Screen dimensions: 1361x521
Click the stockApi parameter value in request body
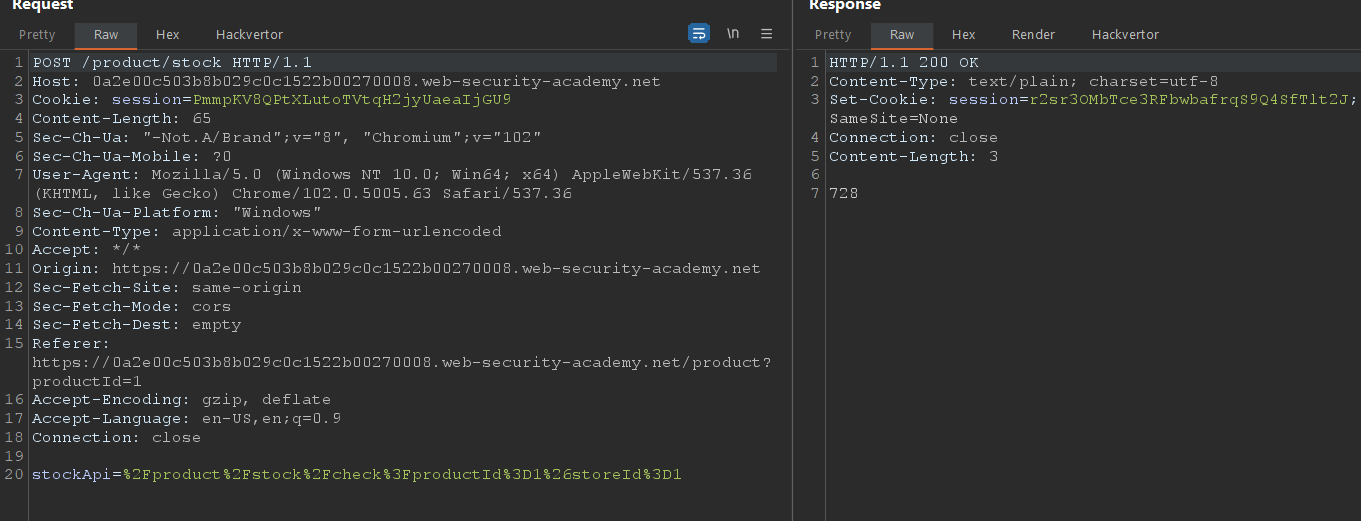click(402, 474)
